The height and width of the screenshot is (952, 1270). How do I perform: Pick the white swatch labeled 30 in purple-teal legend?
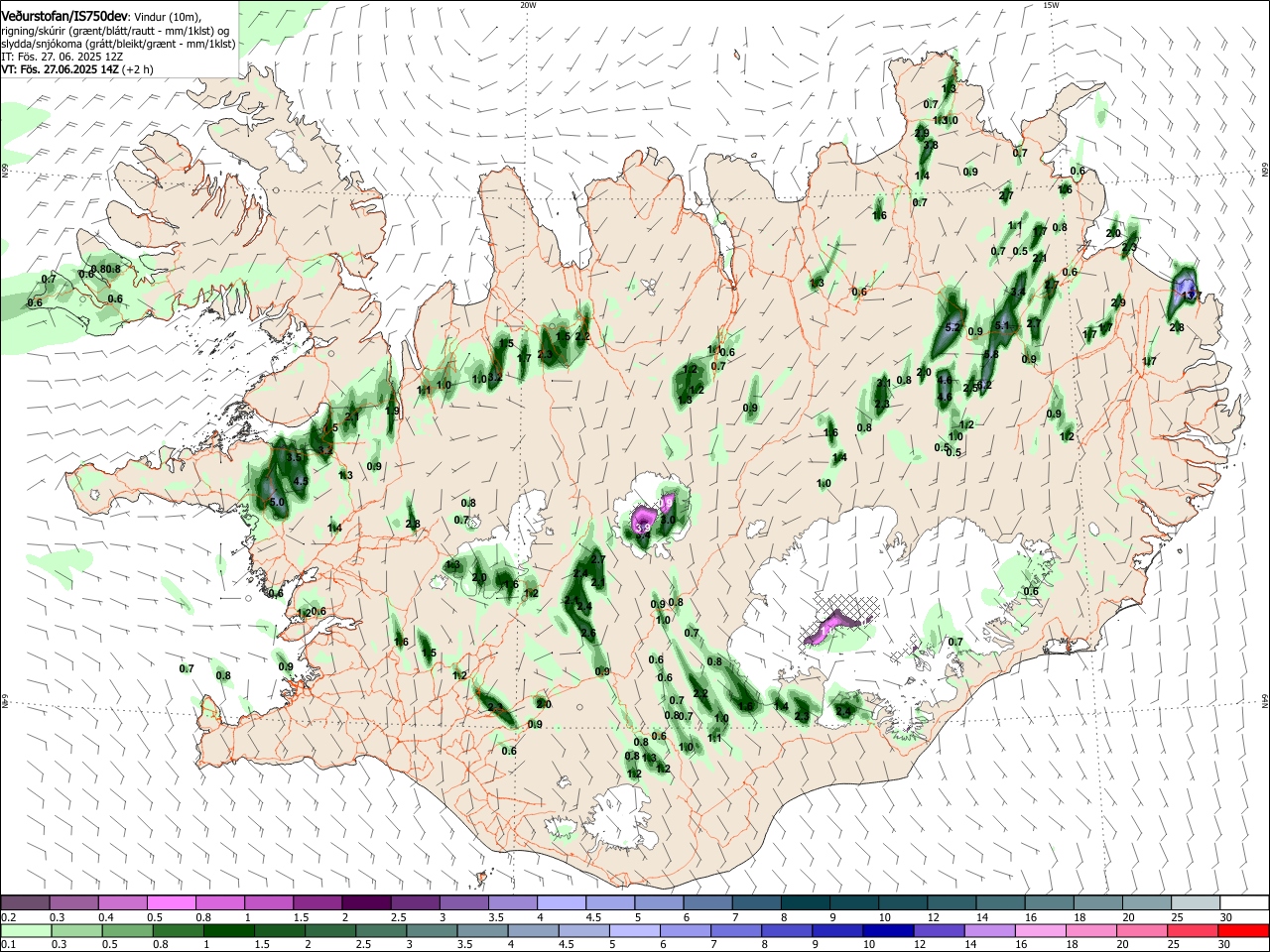(x=1243, y=902)
